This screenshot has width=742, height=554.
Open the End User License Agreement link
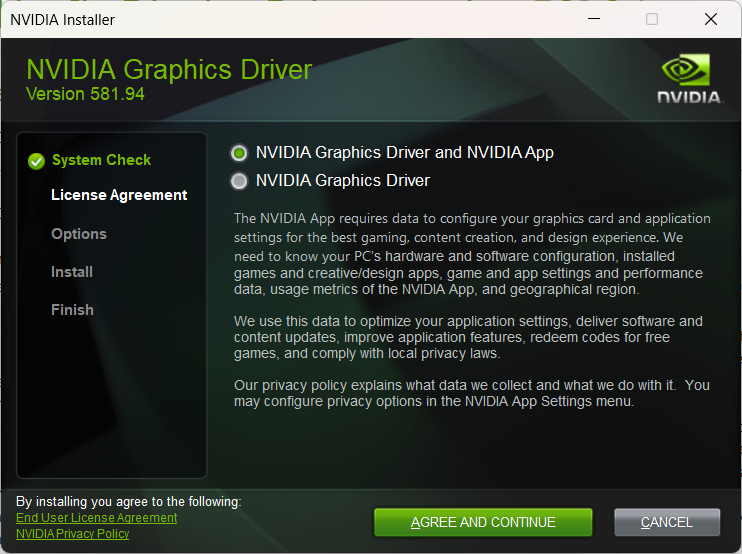[97, 518]
